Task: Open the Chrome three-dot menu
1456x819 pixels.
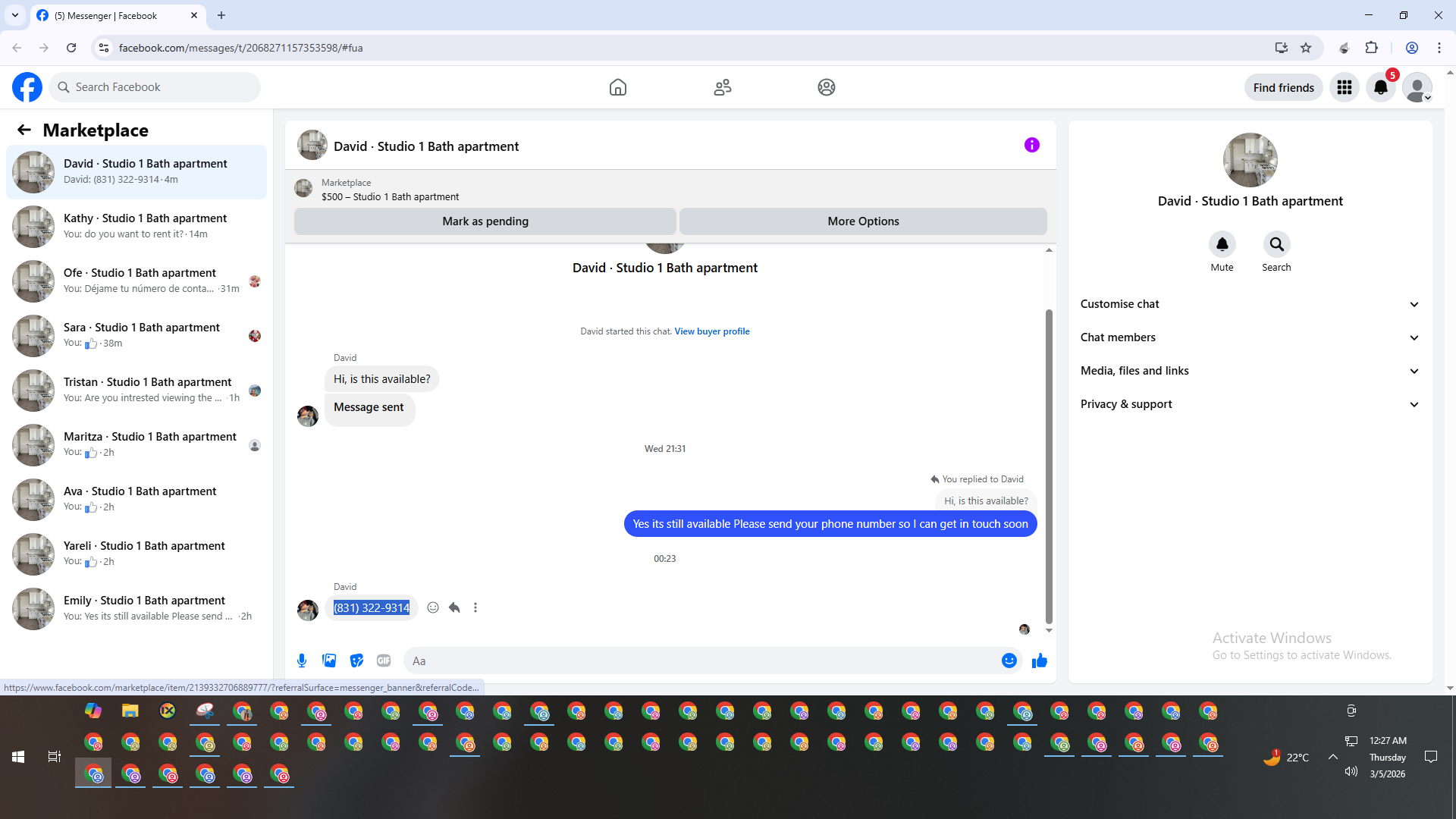Action: click(x=1439, y=48)
